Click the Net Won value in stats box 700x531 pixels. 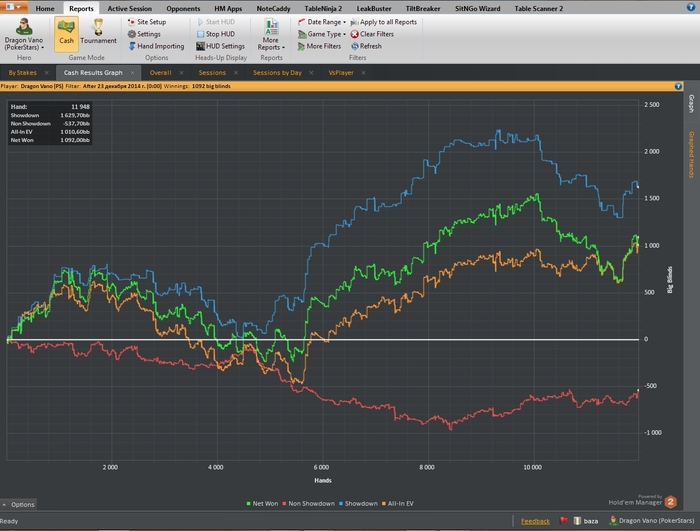point(75,140)
